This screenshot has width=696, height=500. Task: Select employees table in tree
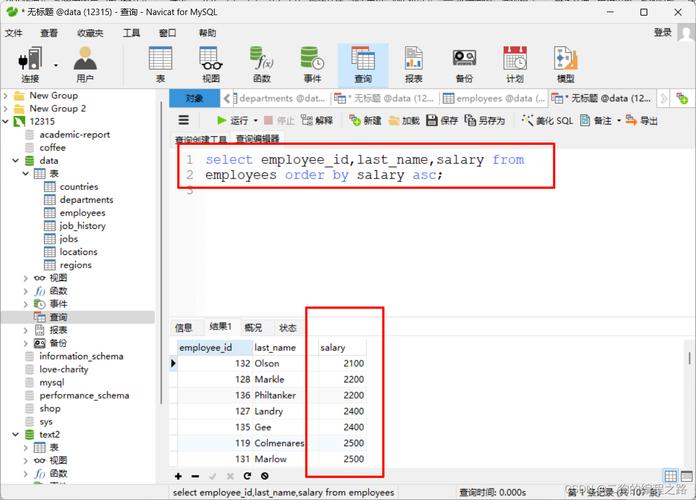point(82,213)
